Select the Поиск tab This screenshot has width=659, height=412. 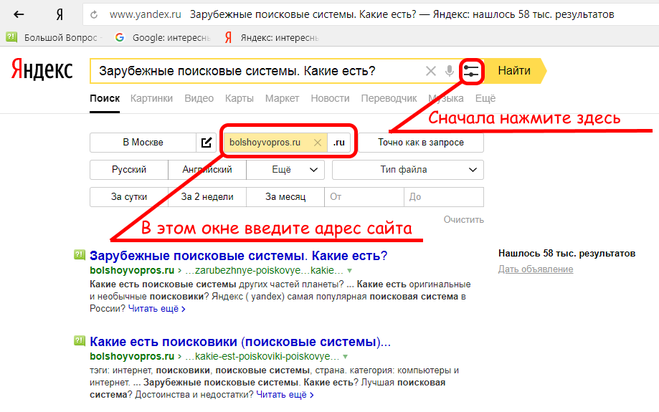point(105,98)
